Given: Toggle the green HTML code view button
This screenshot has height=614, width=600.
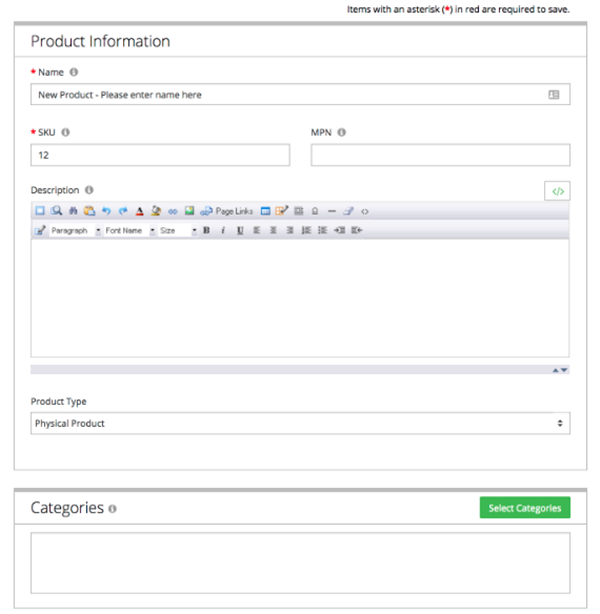Looking at the screenshot, I should click(558, 191).
